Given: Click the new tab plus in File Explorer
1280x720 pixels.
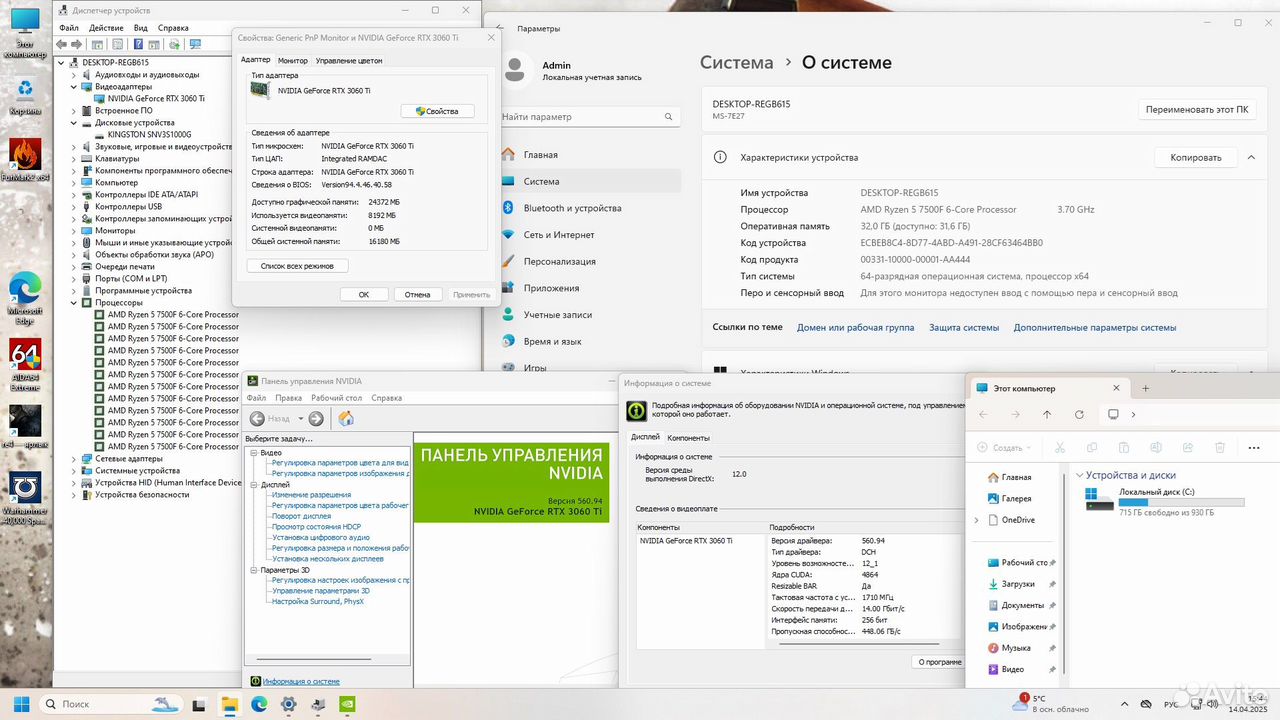Looking at the screenshot, I should point(1146,388).
